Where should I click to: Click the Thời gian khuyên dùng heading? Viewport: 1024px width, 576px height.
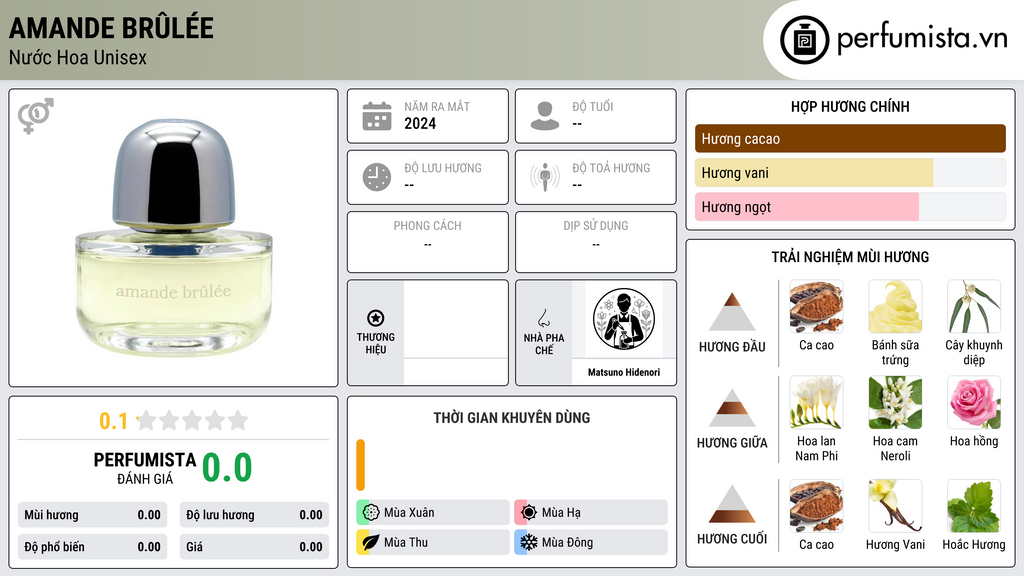(512, 417)
